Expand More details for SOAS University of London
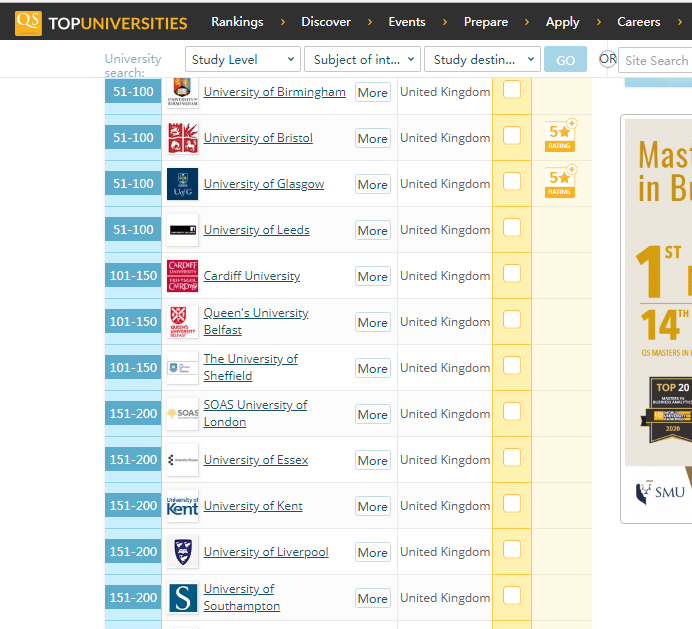The width and height of the screenshot is (692, 629). (x=373, y=414)
